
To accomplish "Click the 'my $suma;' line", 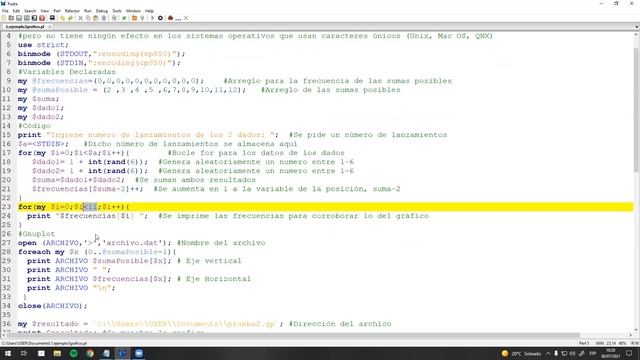I will pos(38,99).
